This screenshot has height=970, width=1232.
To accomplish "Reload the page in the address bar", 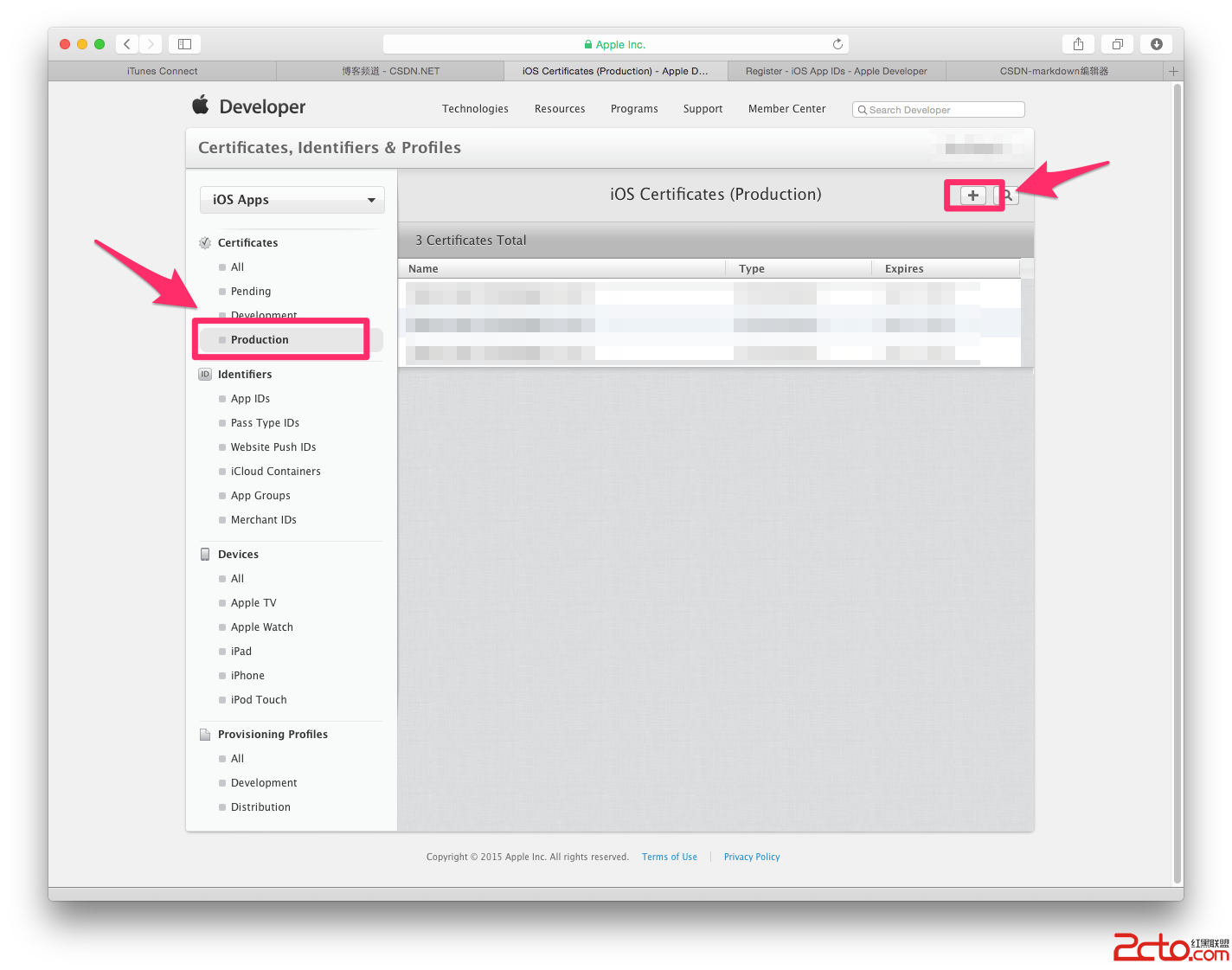I will click(837, 44).
